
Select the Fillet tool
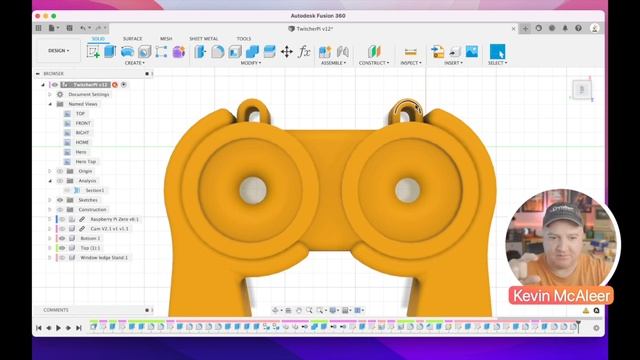click(218, 51)
